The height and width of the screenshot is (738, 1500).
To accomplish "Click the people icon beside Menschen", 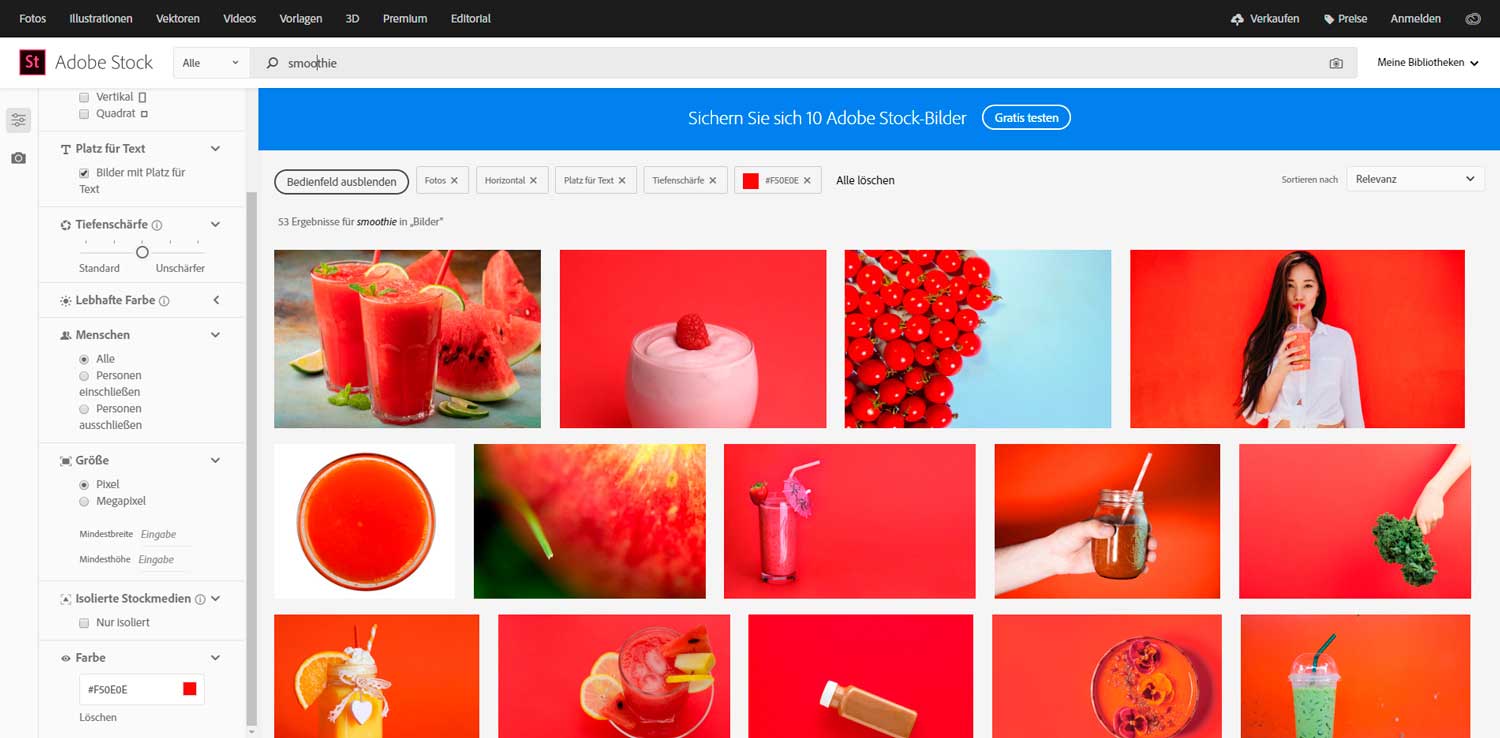I will coord(66,335).
